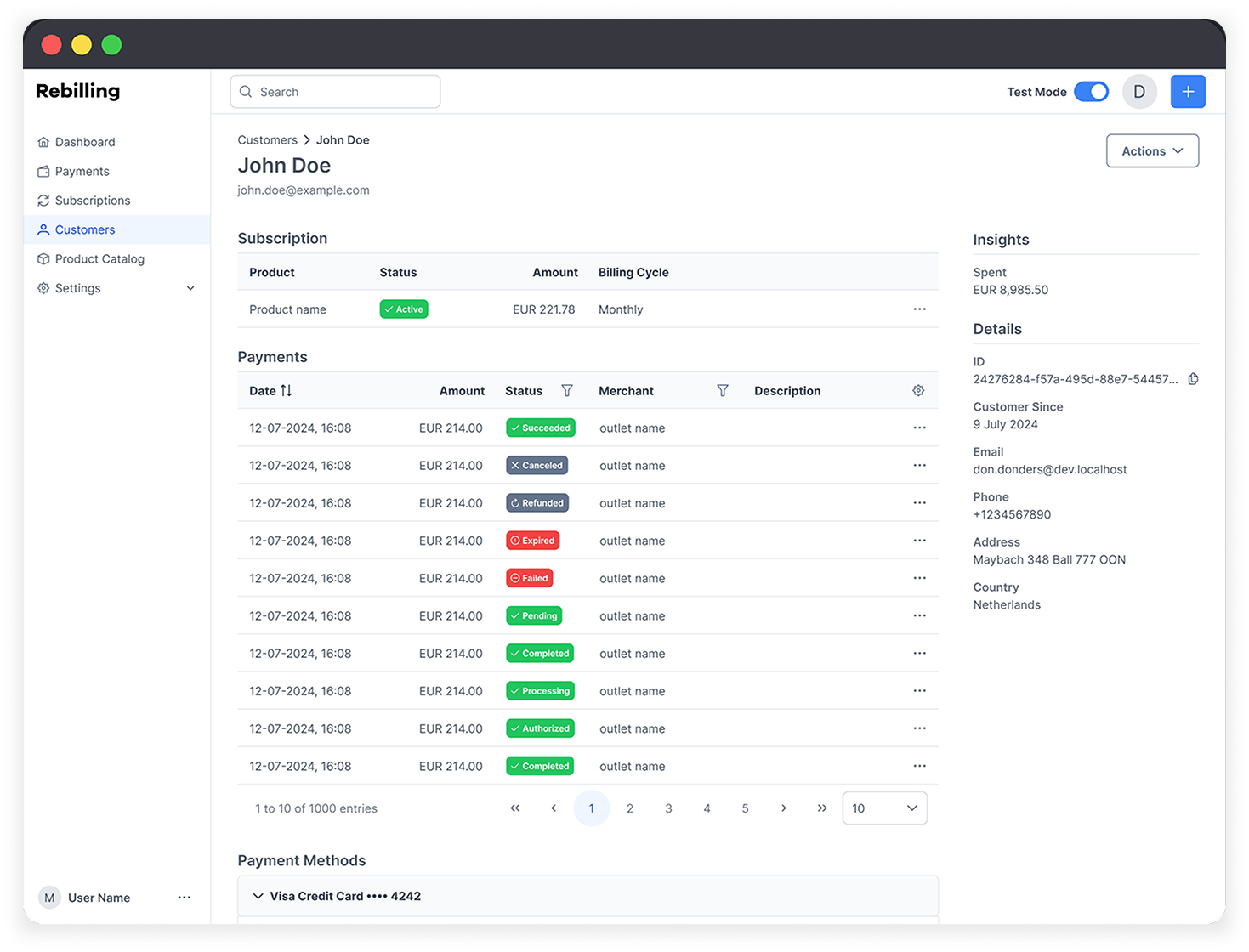Go to Subscriptions in the sidebar
Viewport: 1249px width, 952px height.
[x=93, y=201]
